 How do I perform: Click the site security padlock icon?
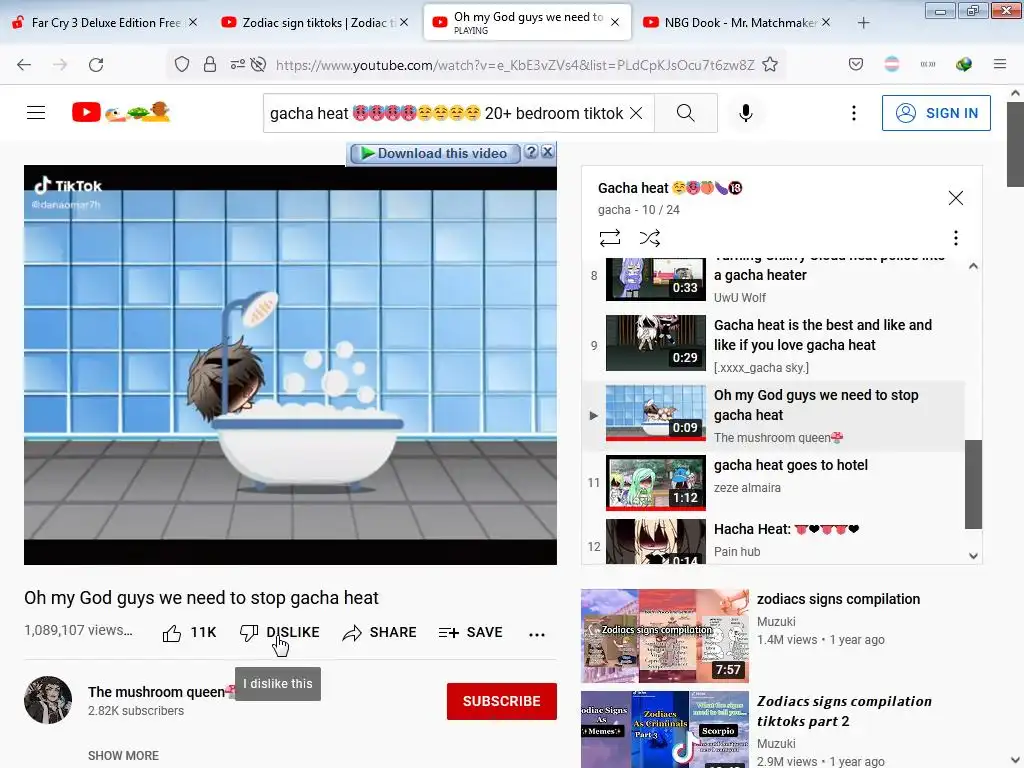coord(210,64)
